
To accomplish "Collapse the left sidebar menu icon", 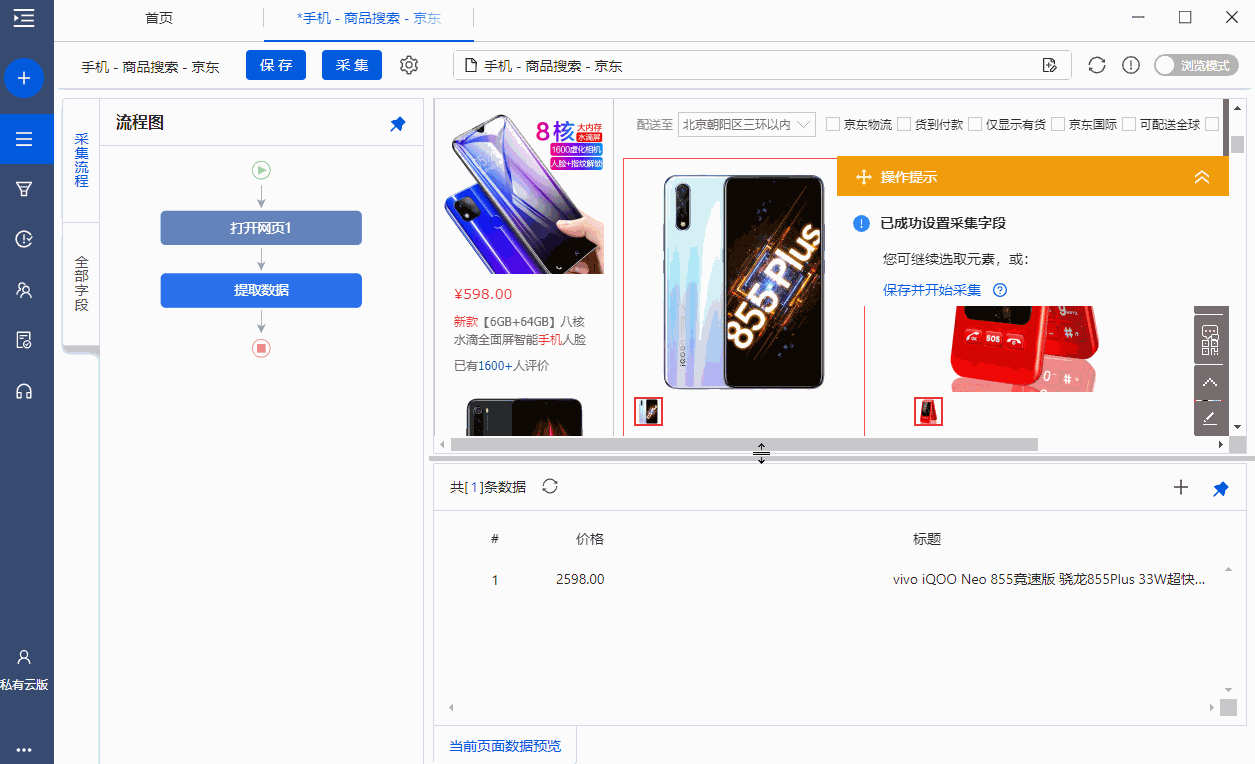I will click(24, 17).
